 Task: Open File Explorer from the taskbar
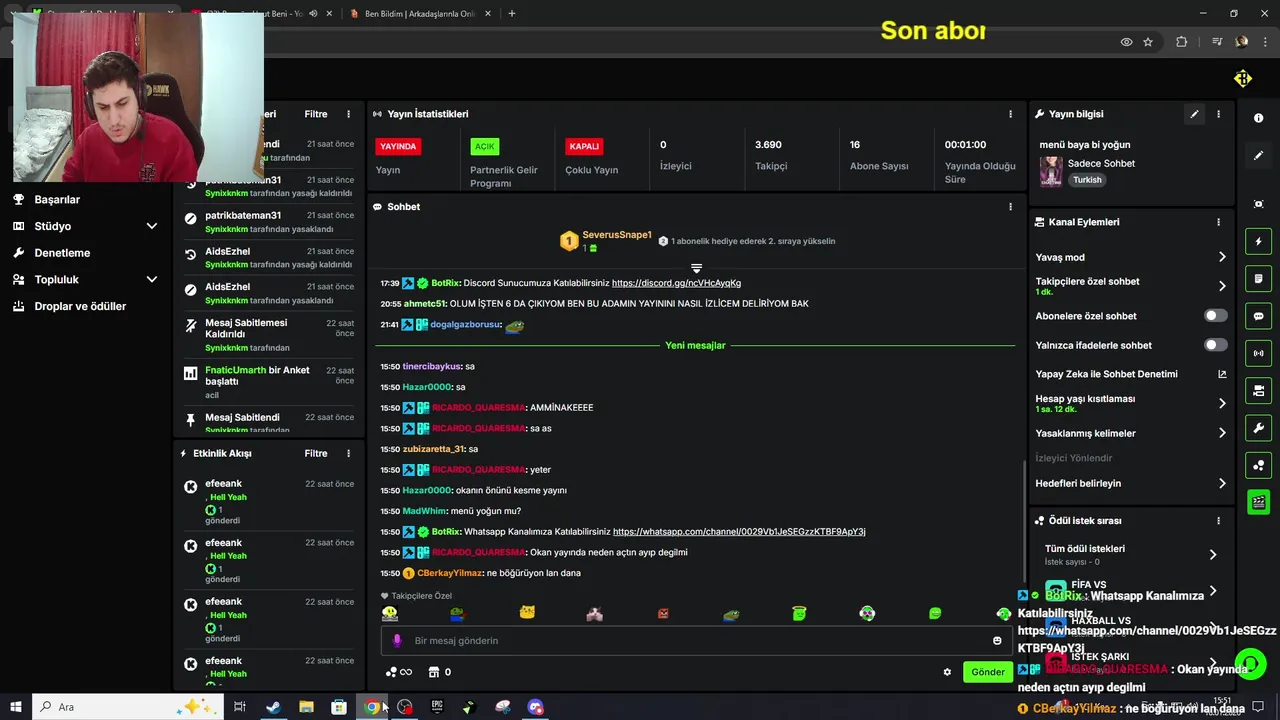pos(306,707)
